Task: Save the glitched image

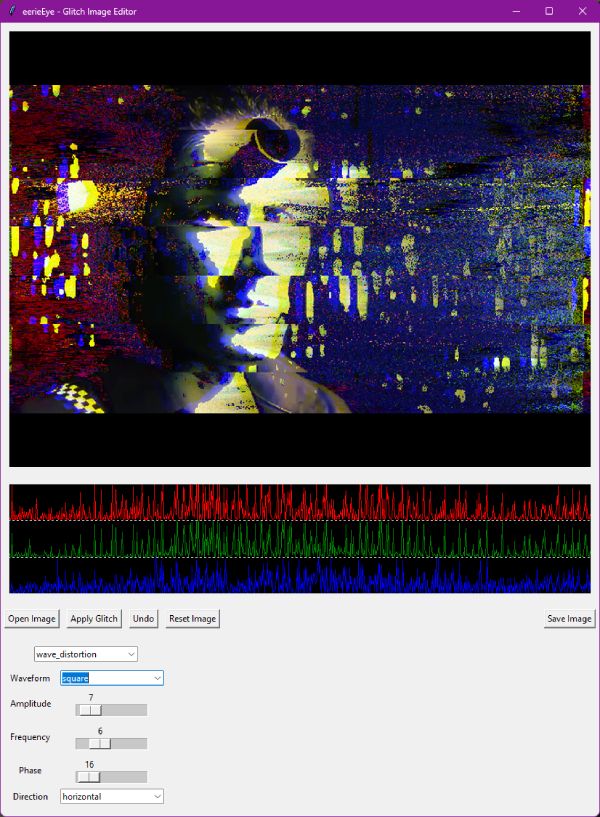Action: (569, 618)
